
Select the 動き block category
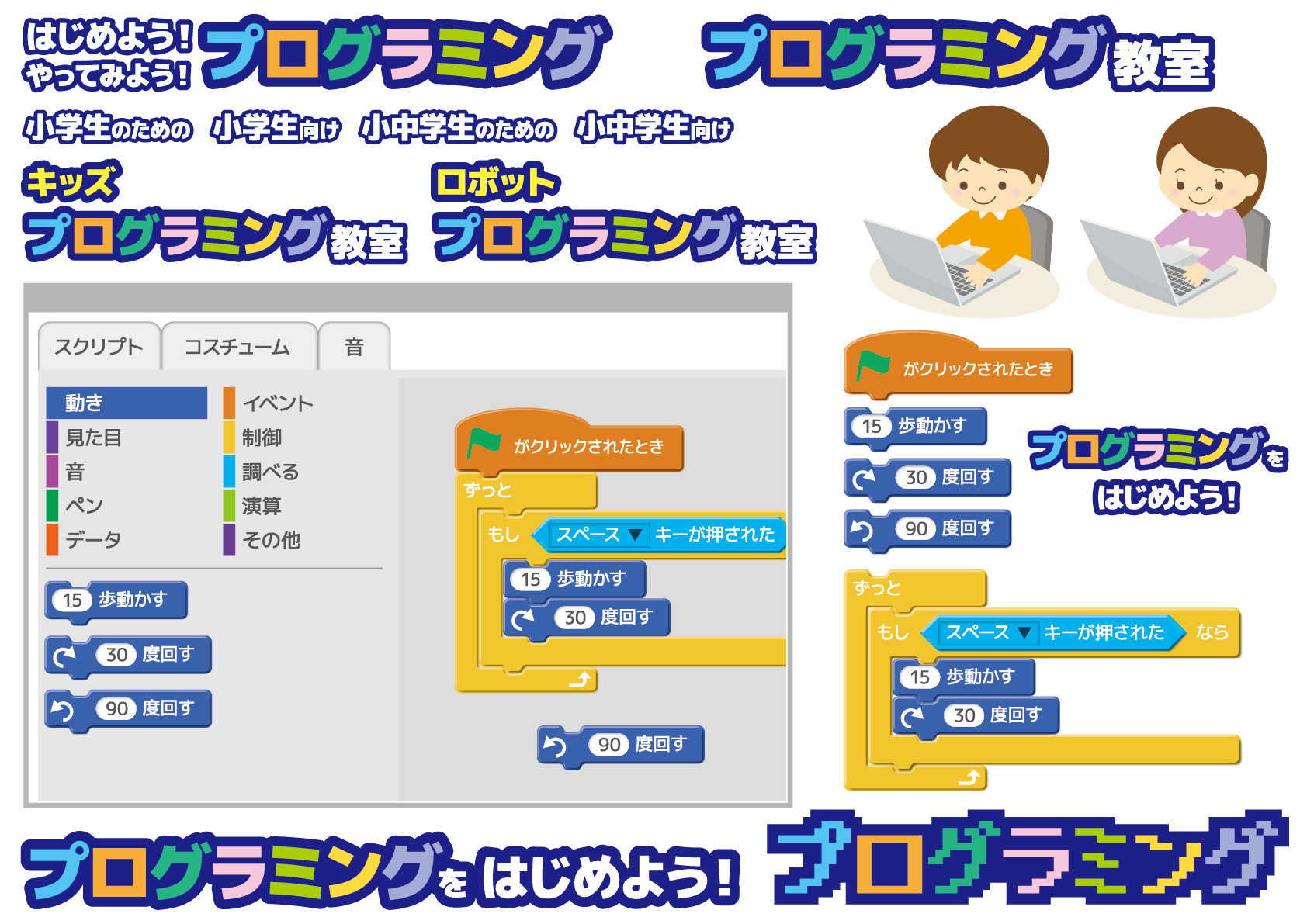127,403
